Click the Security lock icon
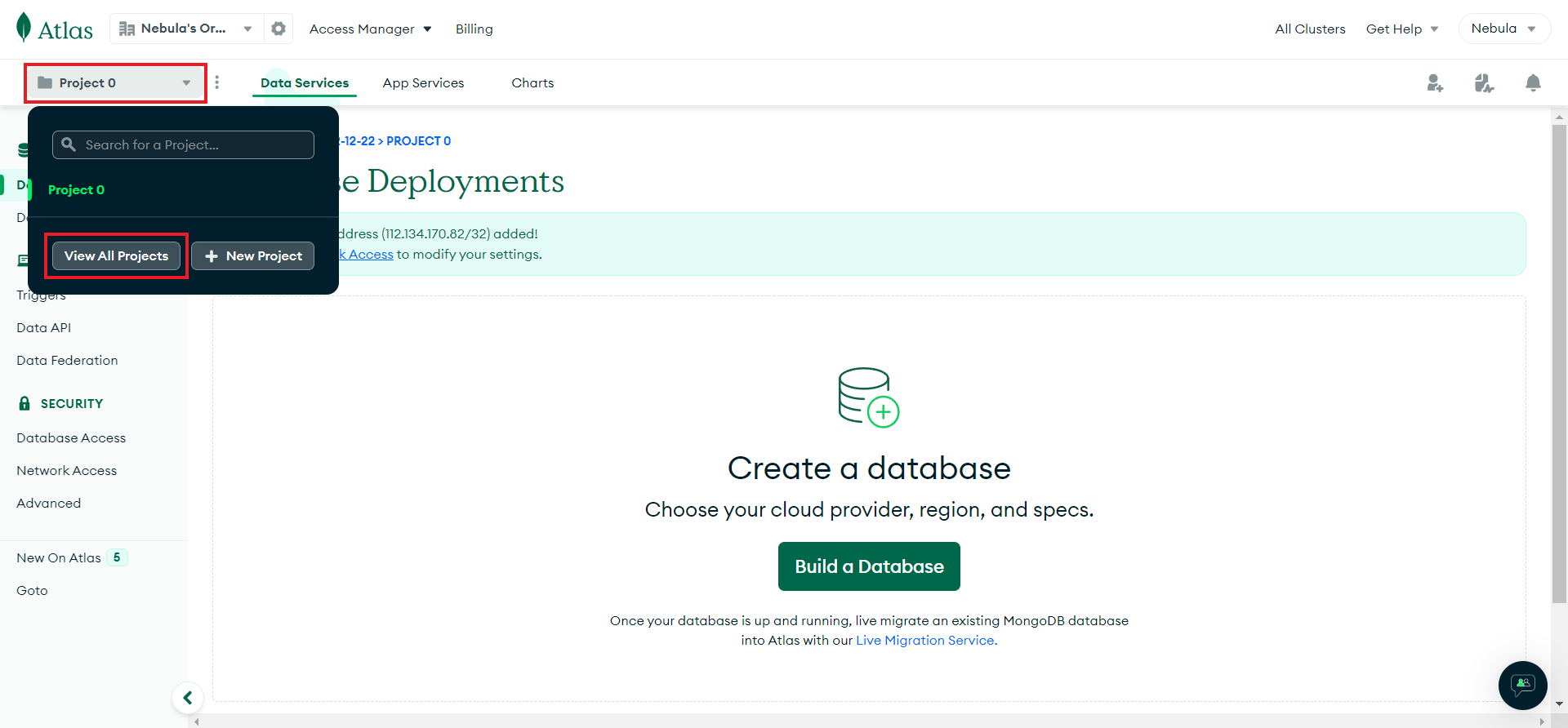Image resolution: width=1568 pixels, height=728 pixels. click(24, 403)
